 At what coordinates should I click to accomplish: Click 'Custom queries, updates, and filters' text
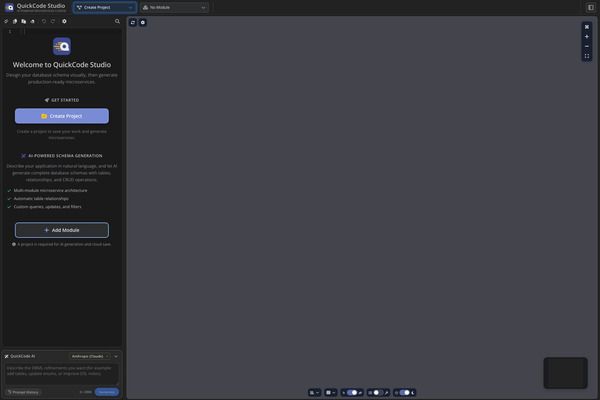(x=47, y=207)
